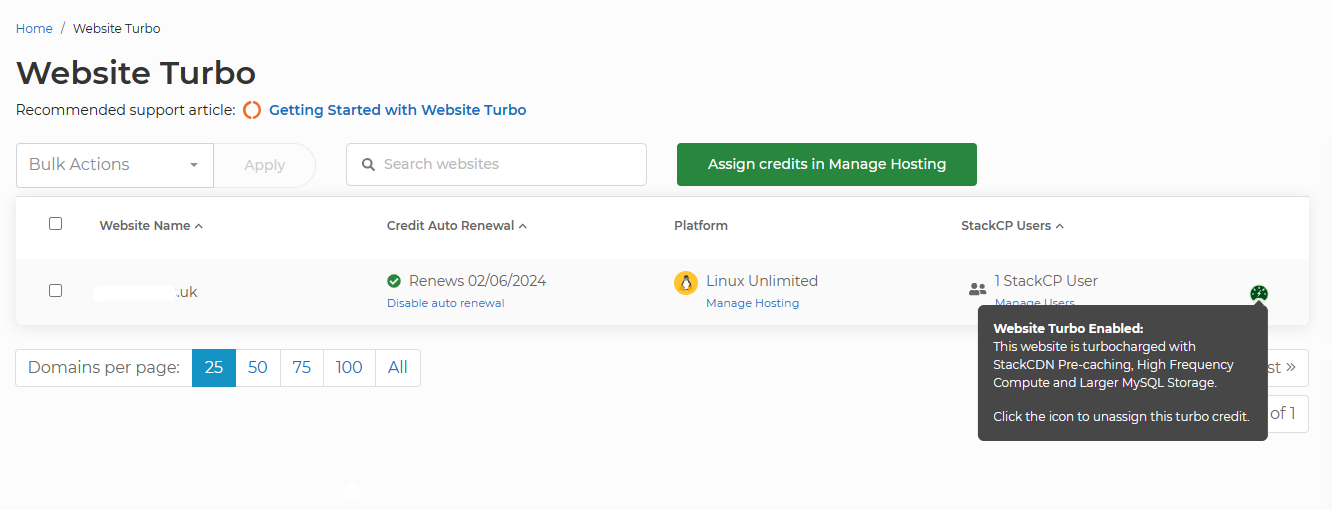The height and width of the screenshot is (510, 1332).
Task: Click the Platform column header
Action: coord(701,226)
